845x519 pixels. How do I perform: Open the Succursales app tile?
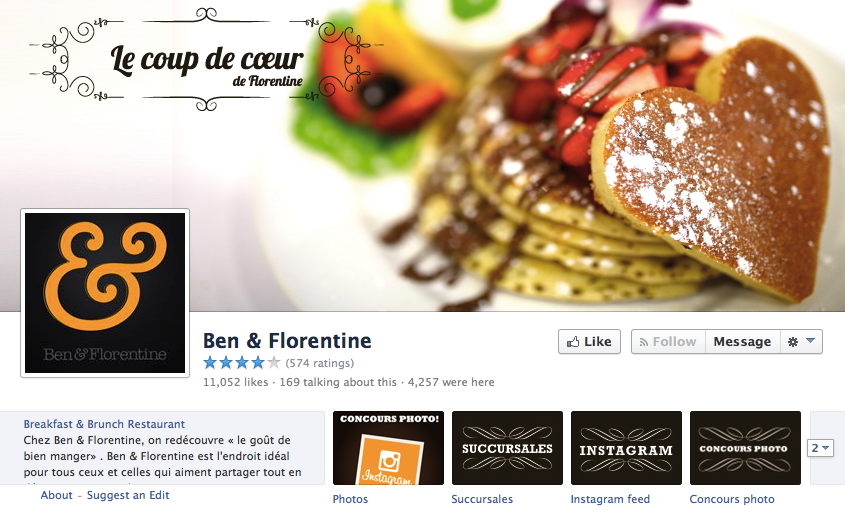pos(507,448)
